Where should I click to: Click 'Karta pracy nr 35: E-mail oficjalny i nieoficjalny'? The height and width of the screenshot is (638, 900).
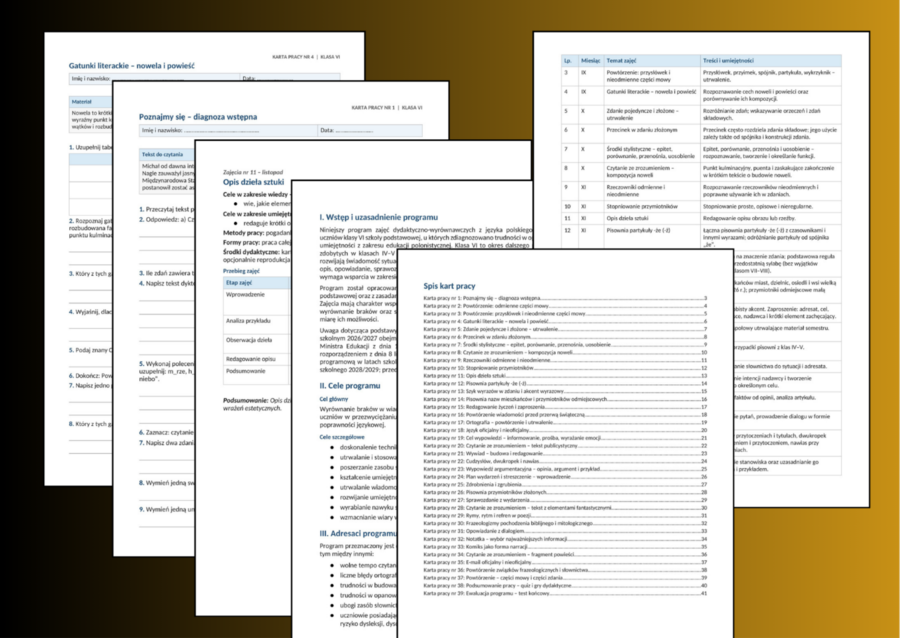565,562
